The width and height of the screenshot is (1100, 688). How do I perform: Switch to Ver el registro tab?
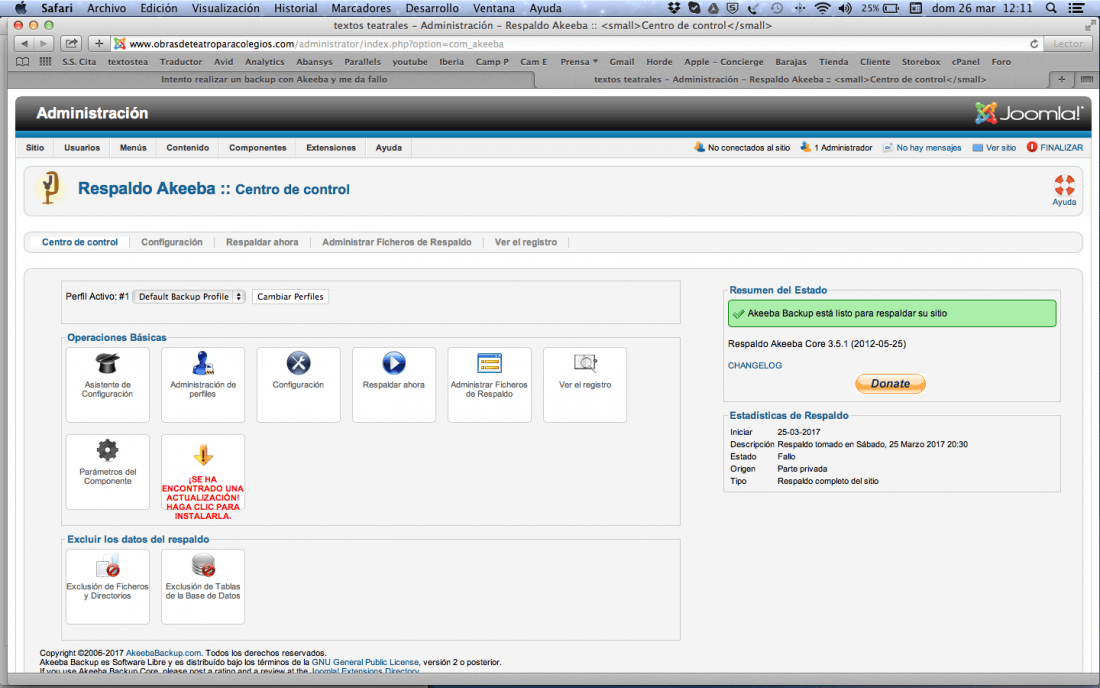(x=526, y=242)
